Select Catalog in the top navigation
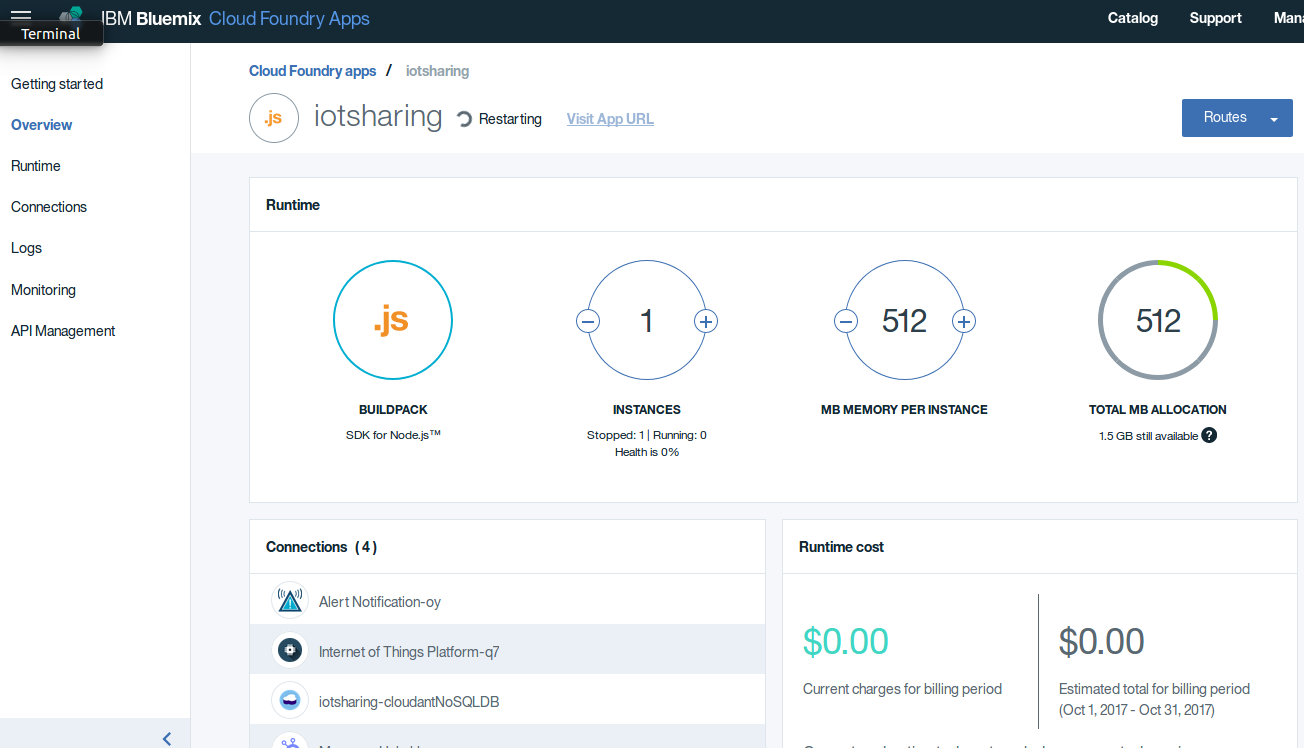The image size is (1304, 748). pyautogui.click(x=1132, y=17)
